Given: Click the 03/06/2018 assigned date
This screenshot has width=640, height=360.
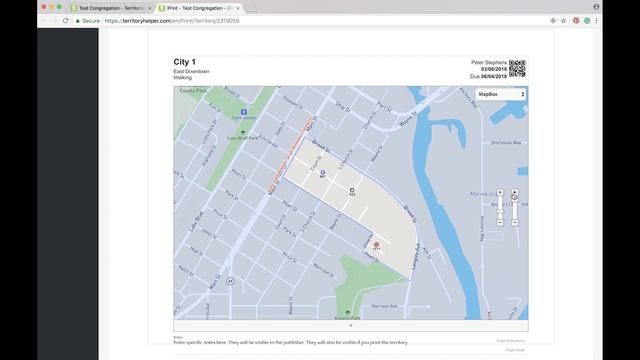Looking at the screenshot, I should pos(494,69).
